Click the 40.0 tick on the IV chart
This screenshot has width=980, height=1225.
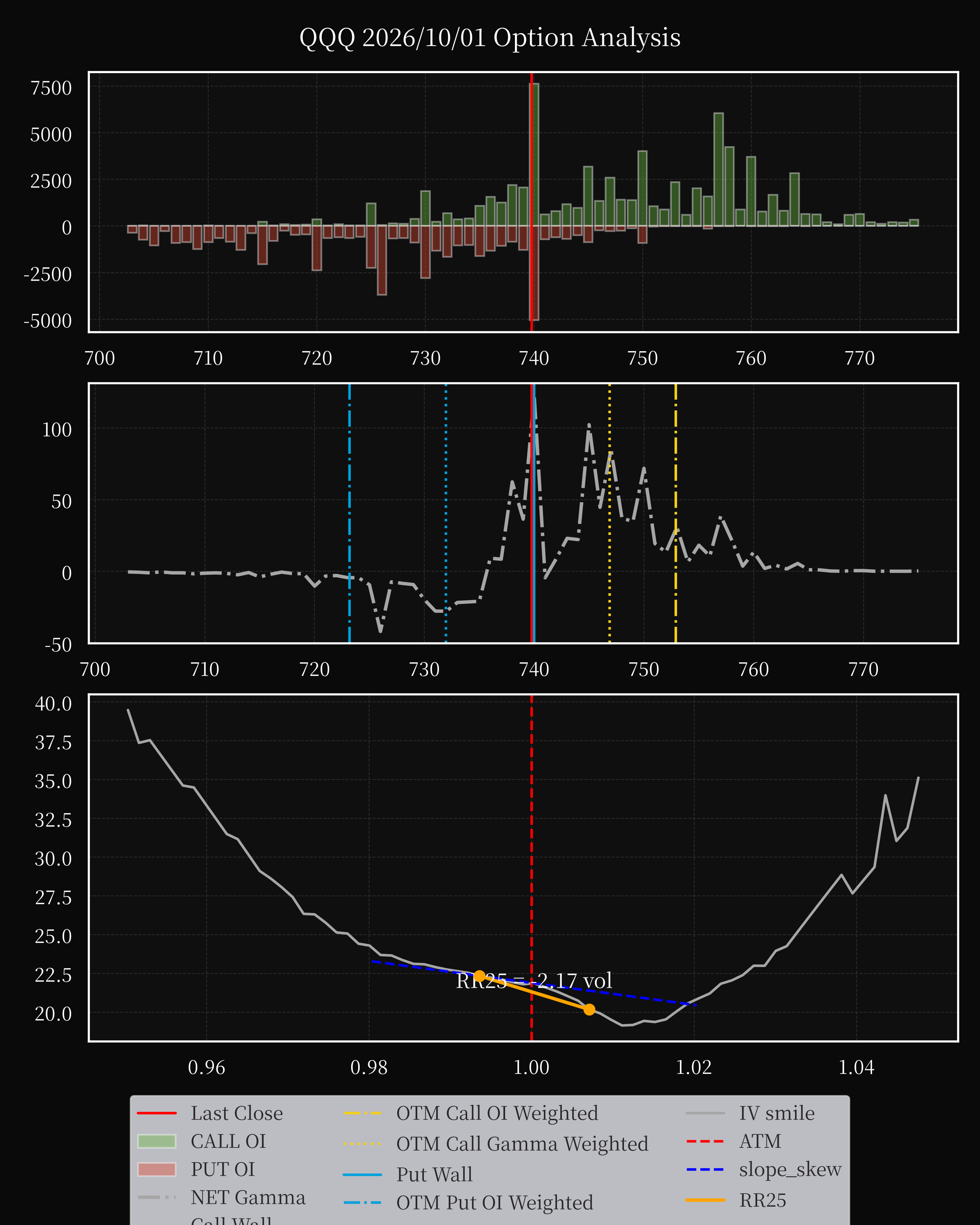click(53, 704)
